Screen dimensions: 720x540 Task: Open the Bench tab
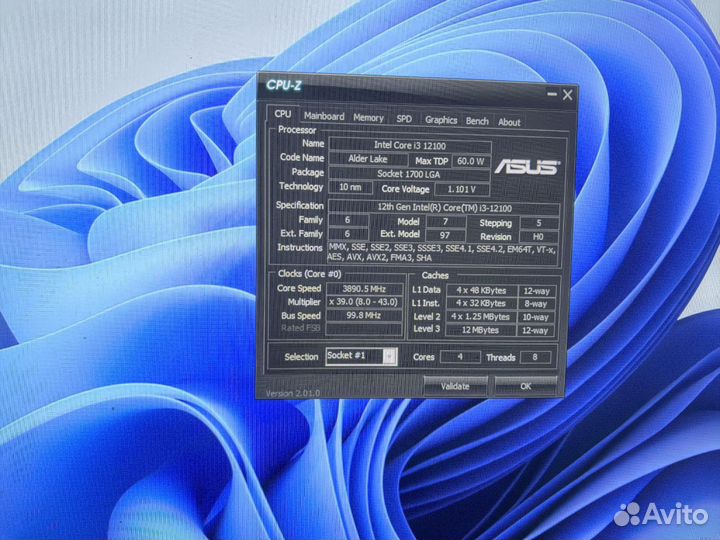click(477, 121)
